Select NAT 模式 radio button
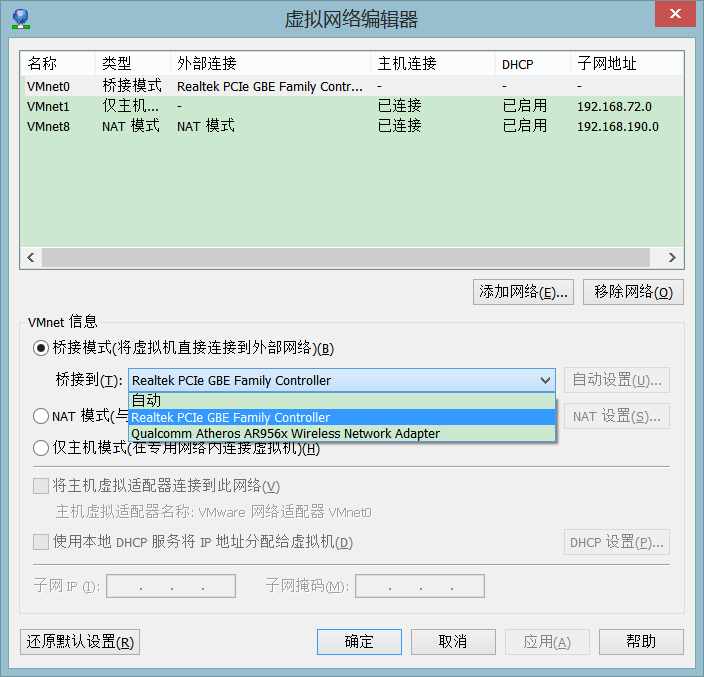 coord(41,416)
